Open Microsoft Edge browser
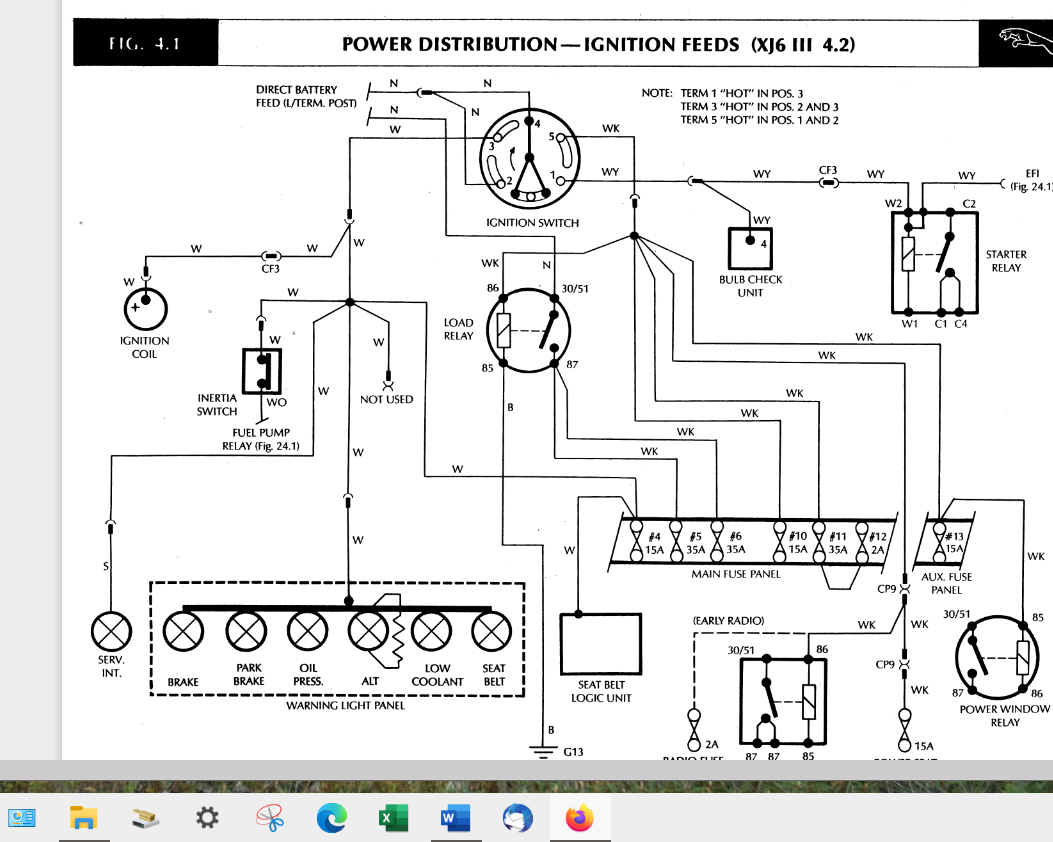This screenshot has width=1053, height=842. tap(331, 819)
